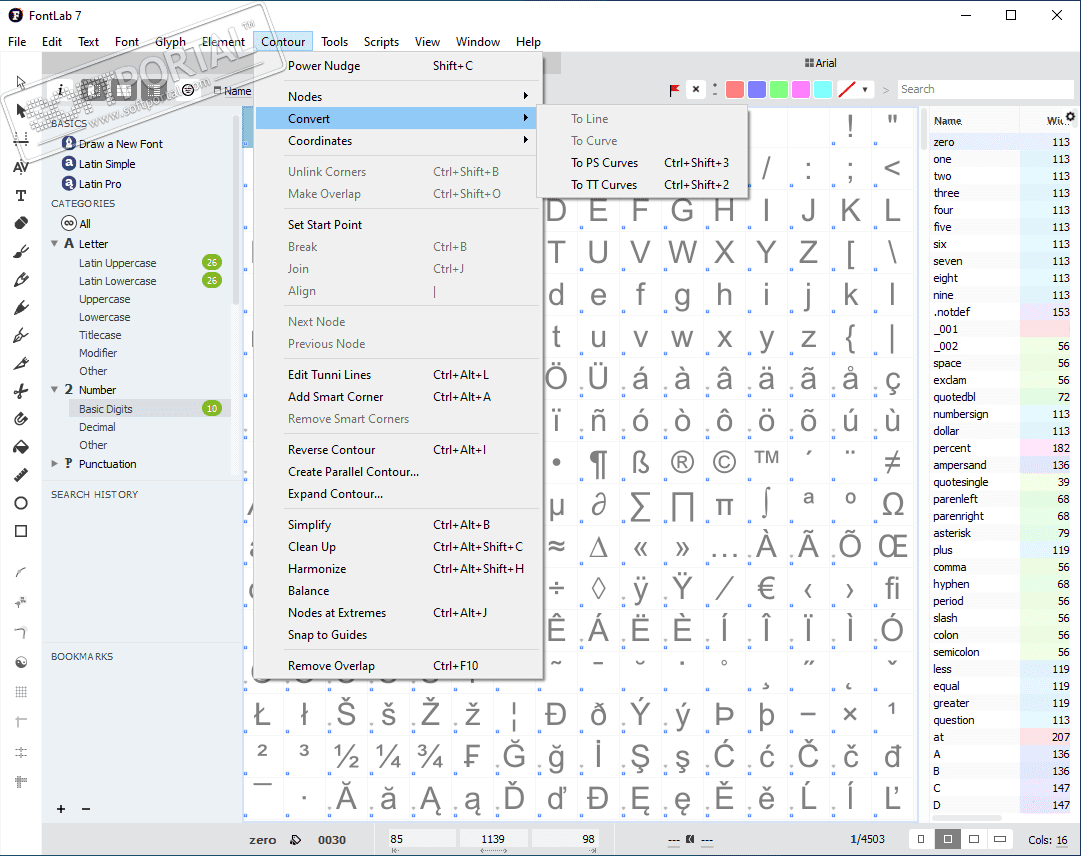Image resolution: width=1081 pixels, height=856 pixels.
Task: Collapse the Letter category
Action: (54, 244)
